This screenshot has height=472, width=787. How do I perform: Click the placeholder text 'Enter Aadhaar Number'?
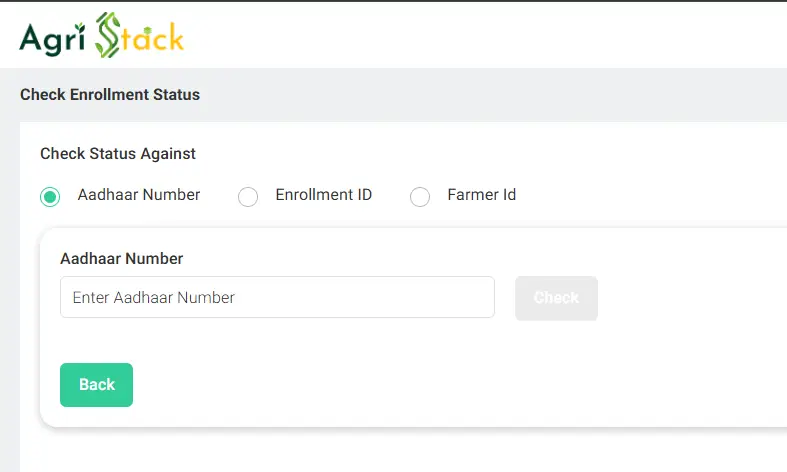point(153,297)
